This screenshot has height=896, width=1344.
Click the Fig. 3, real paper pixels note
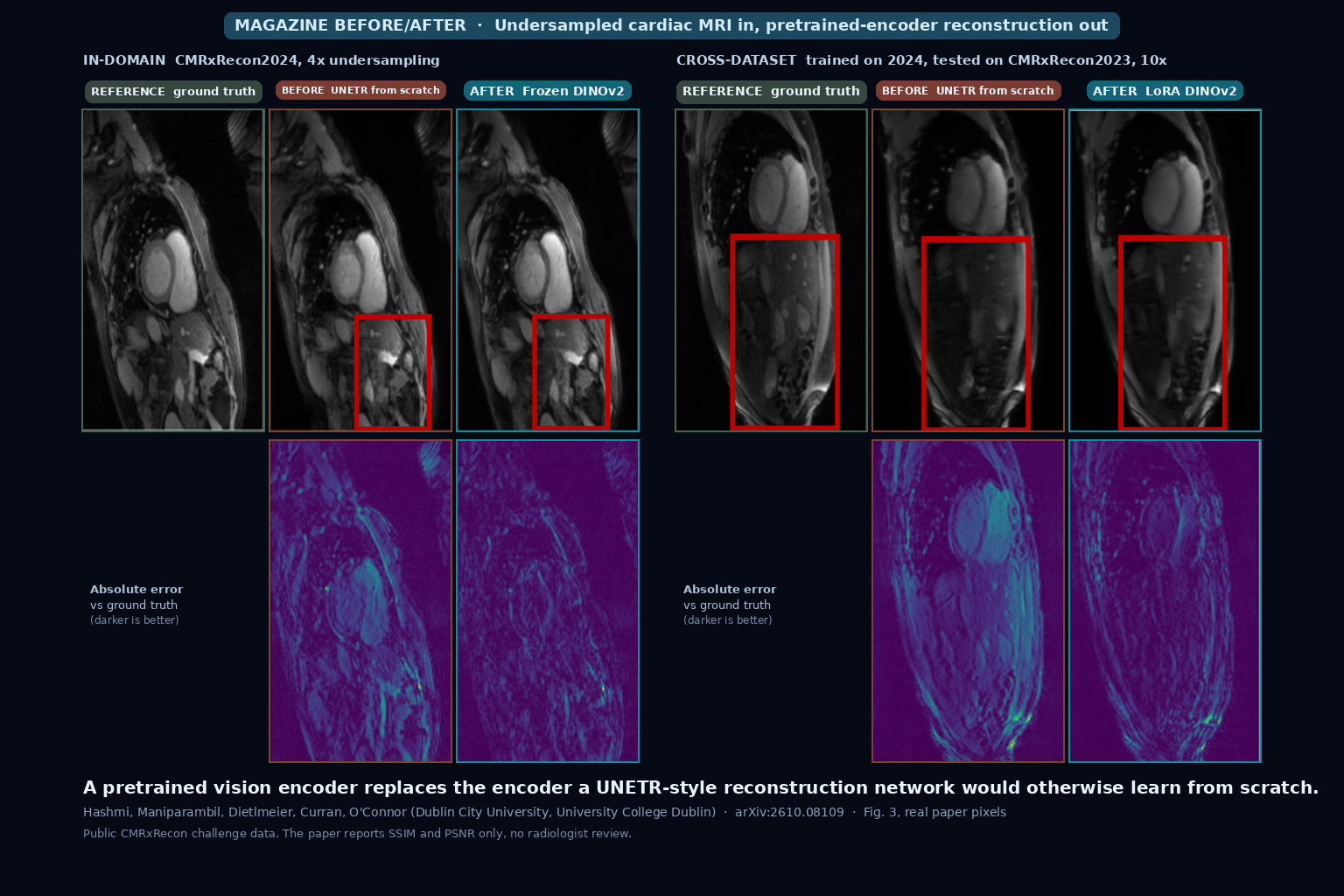(x=934, y=812)
